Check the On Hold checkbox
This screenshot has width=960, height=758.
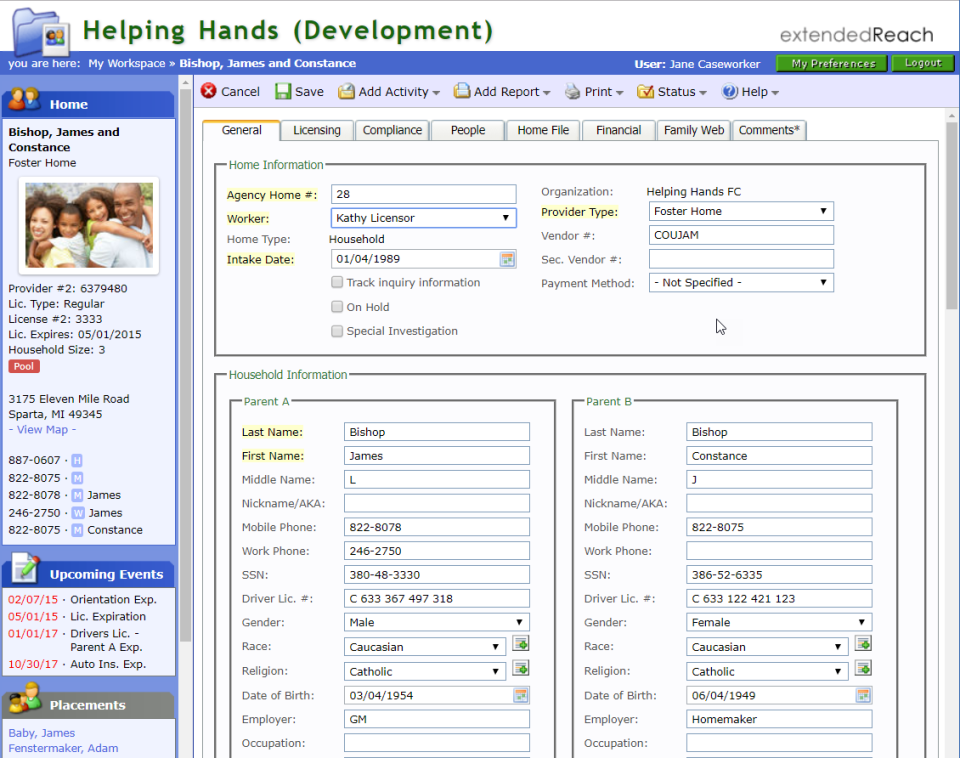pos(338,306)
